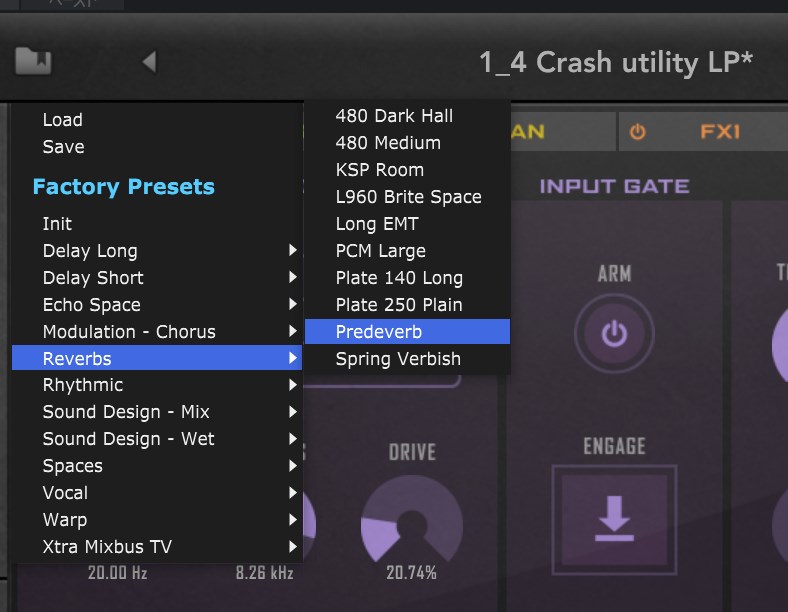Choose Save from the preset menu
788x612 pixels.
(63, 147)
